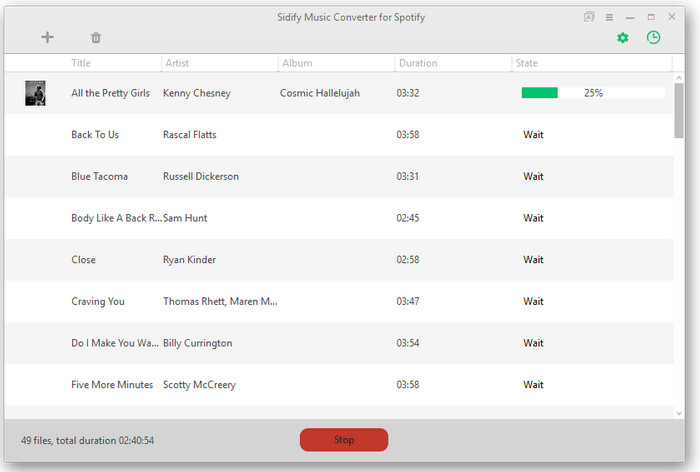This screenshot has width=700, height=472.
Task: Open conversion history clock icon
Action: [x=653, y=38]
